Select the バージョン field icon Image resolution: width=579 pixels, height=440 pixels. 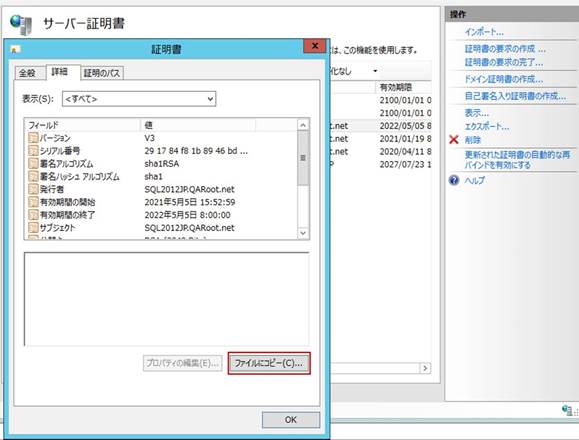33,138
